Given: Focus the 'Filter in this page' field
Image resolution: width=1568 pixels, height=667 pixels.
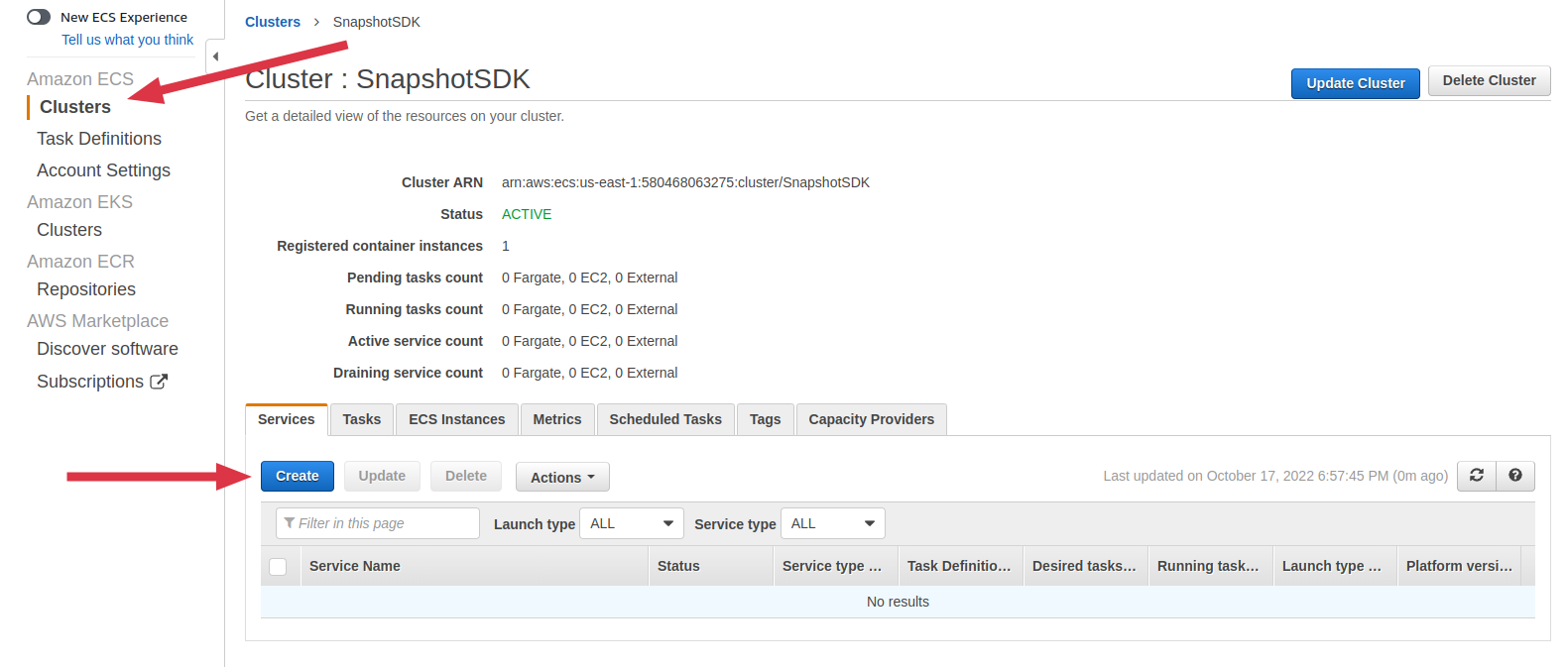Looking at the screenshot, I should tap(382, 523).
